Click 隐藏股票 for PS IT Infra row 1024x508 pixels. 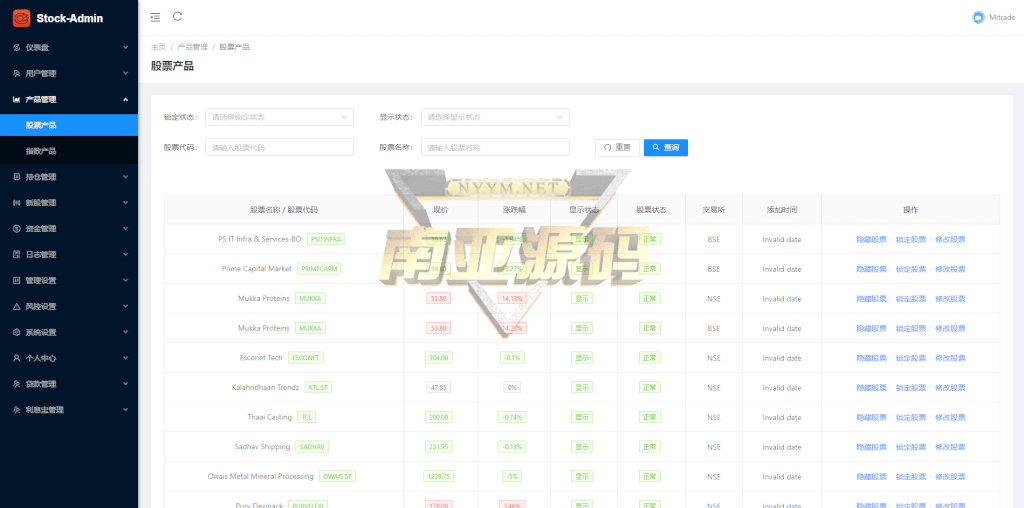(871, 239)
